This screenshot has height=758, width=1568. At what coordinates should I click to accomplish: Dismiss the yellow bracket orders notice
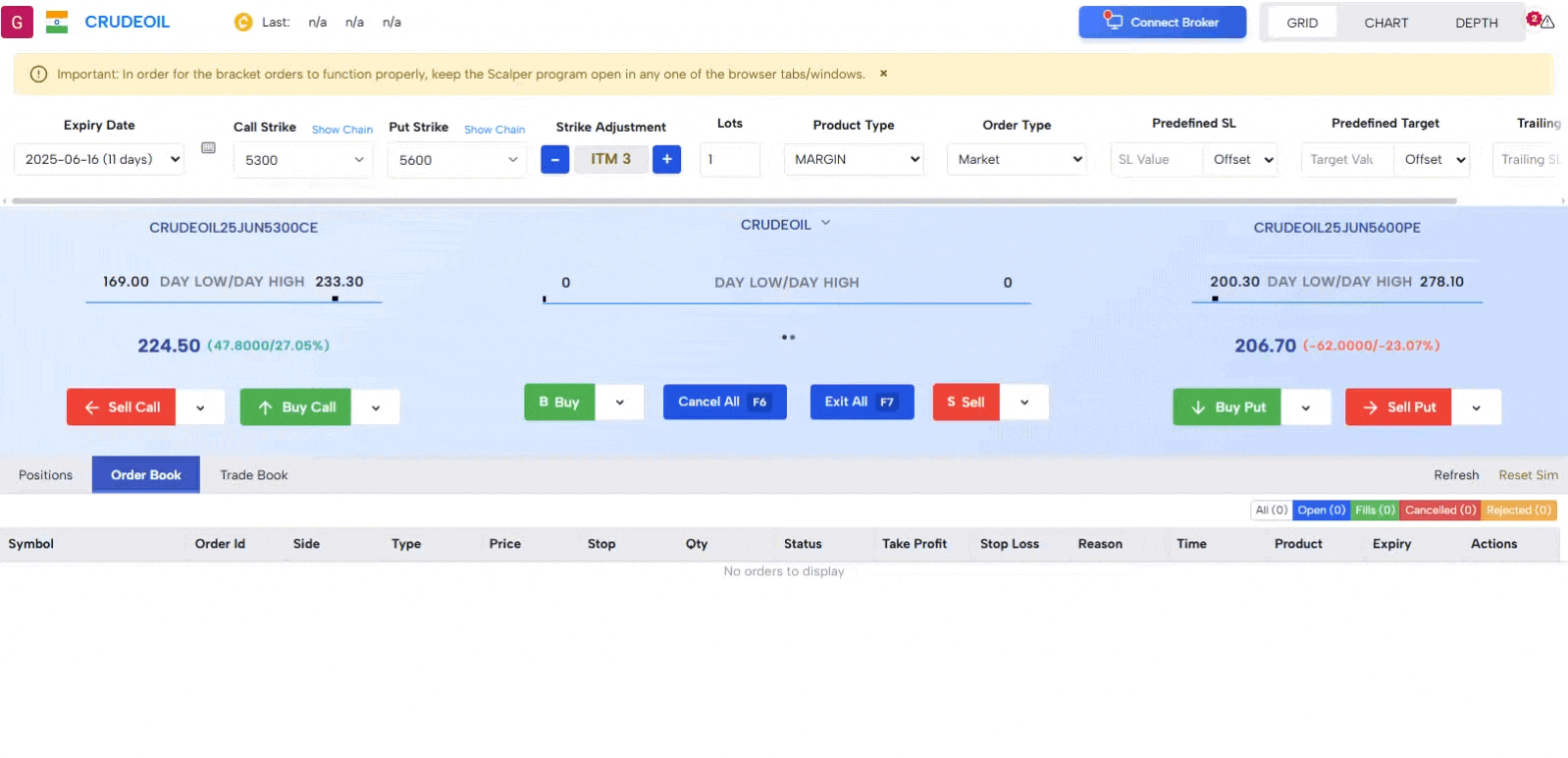883,74
